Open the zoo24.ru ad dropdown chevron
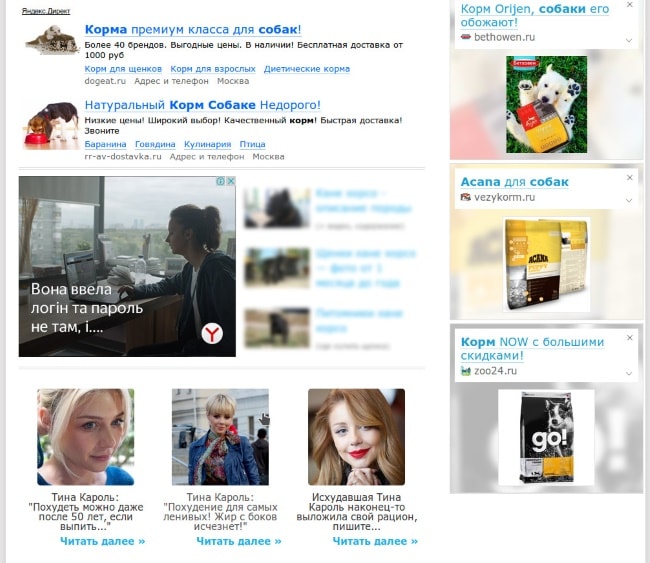Screen dimensions: 650x563 (x=629, y=373)
